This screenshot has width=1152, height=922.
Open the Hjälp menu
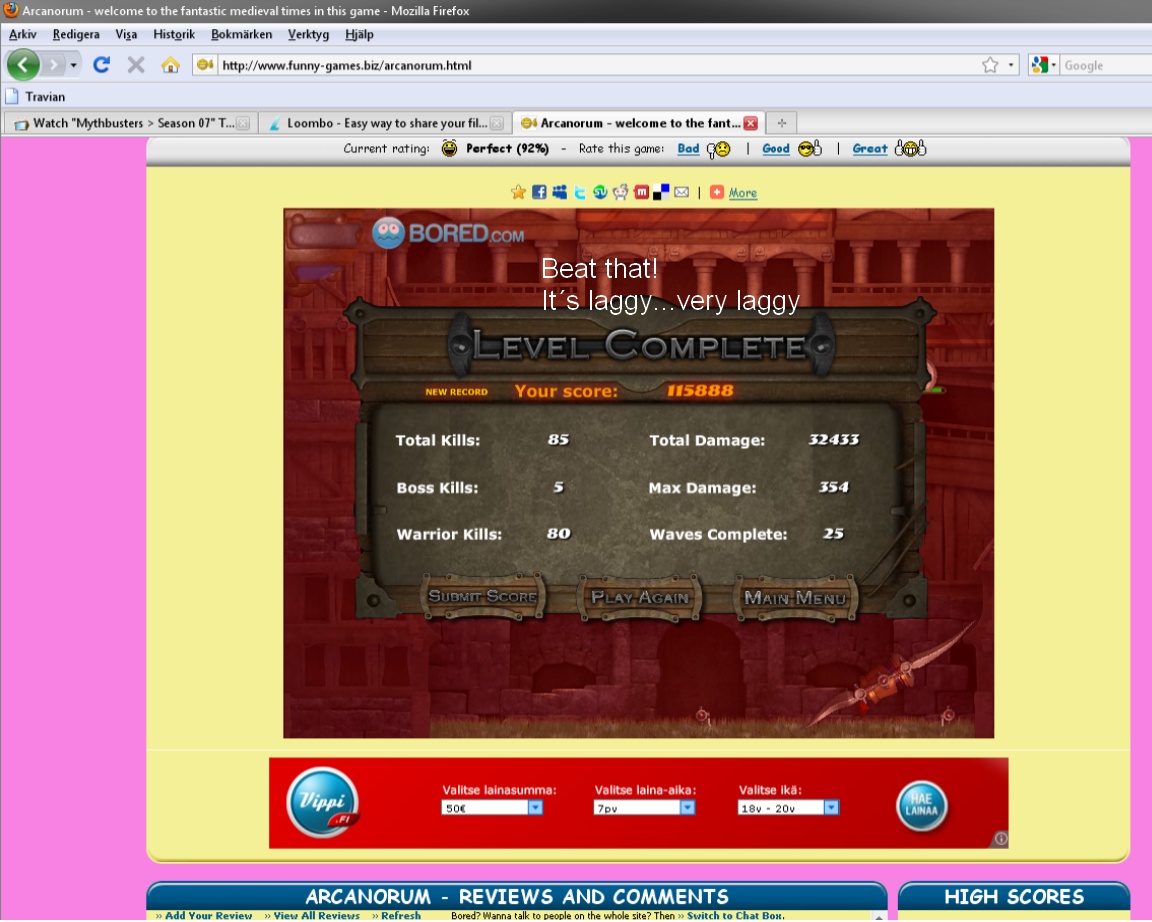[359, 35]
